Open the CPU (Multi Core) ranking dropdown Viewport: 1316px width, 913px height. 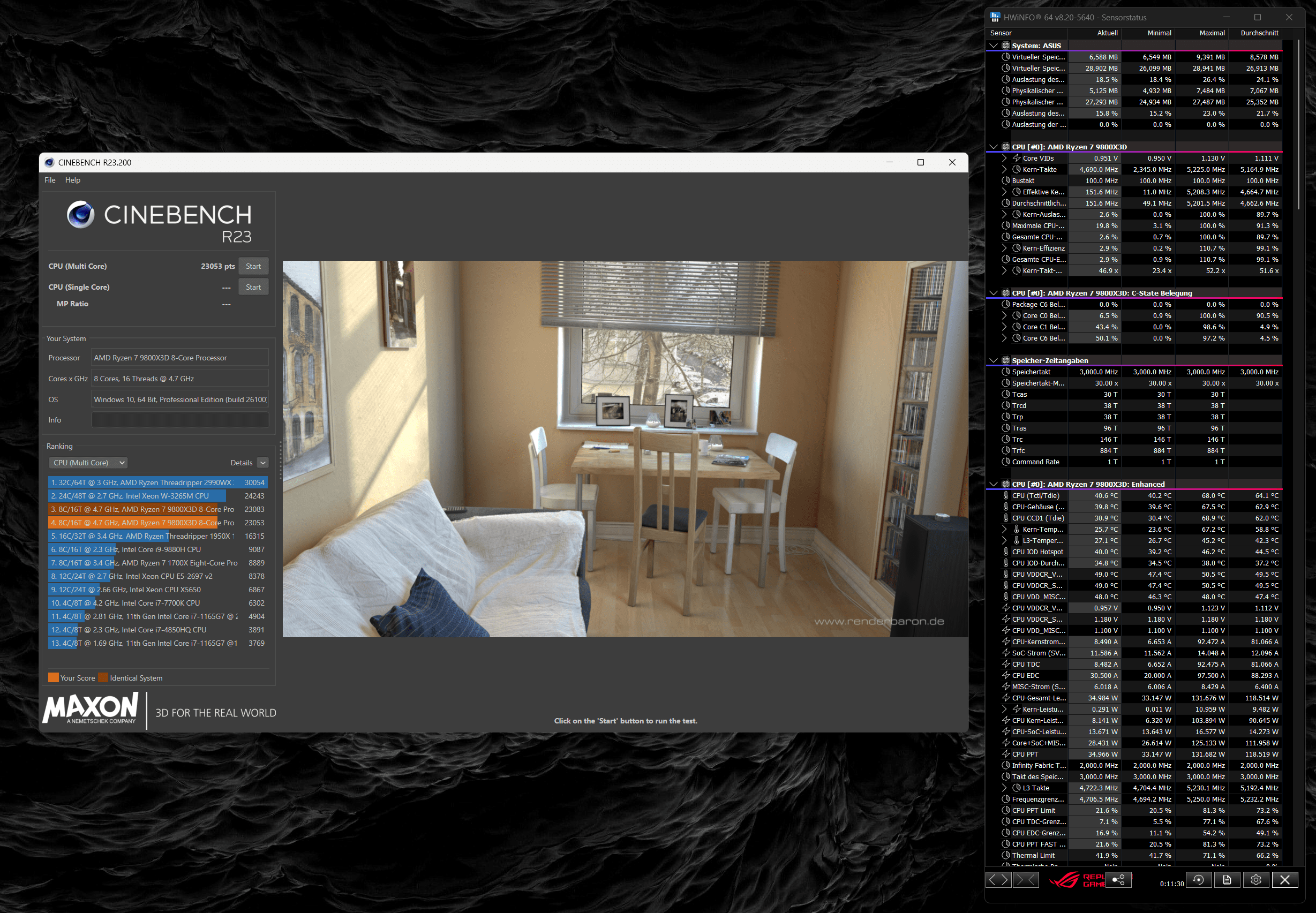coord(87,462)
